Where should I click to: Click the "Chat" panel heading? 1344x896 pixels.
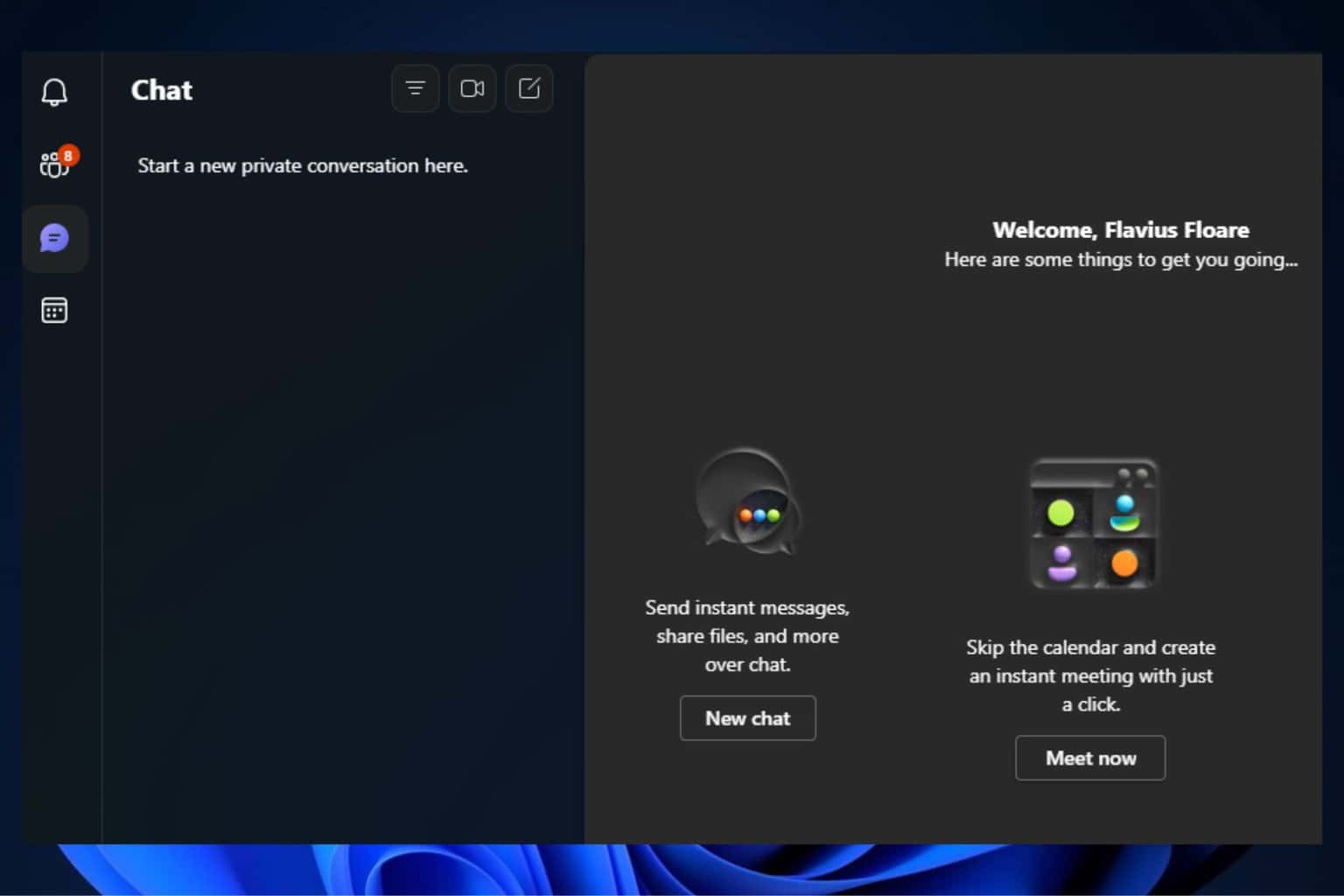tap(162, 90)
